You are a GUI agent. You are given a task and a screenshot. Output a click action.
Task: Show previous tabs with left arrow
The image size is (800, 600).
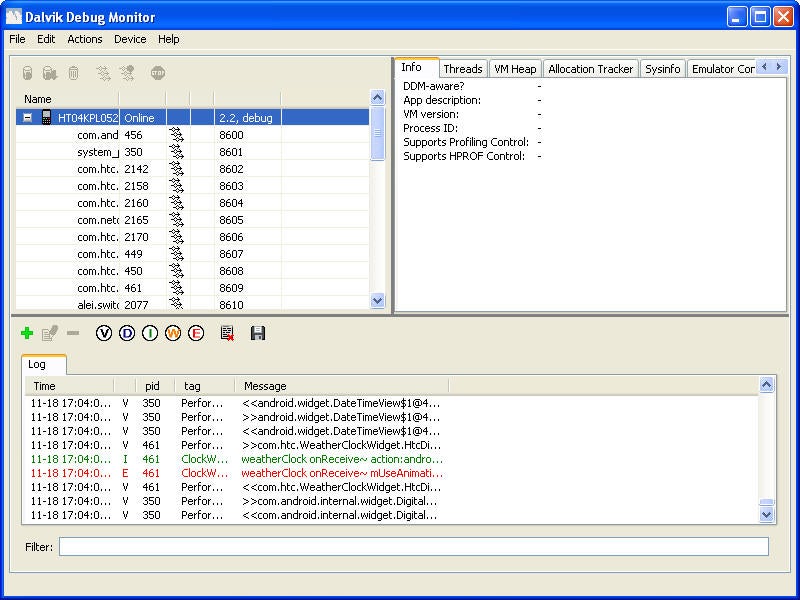(x=764, y=66)
